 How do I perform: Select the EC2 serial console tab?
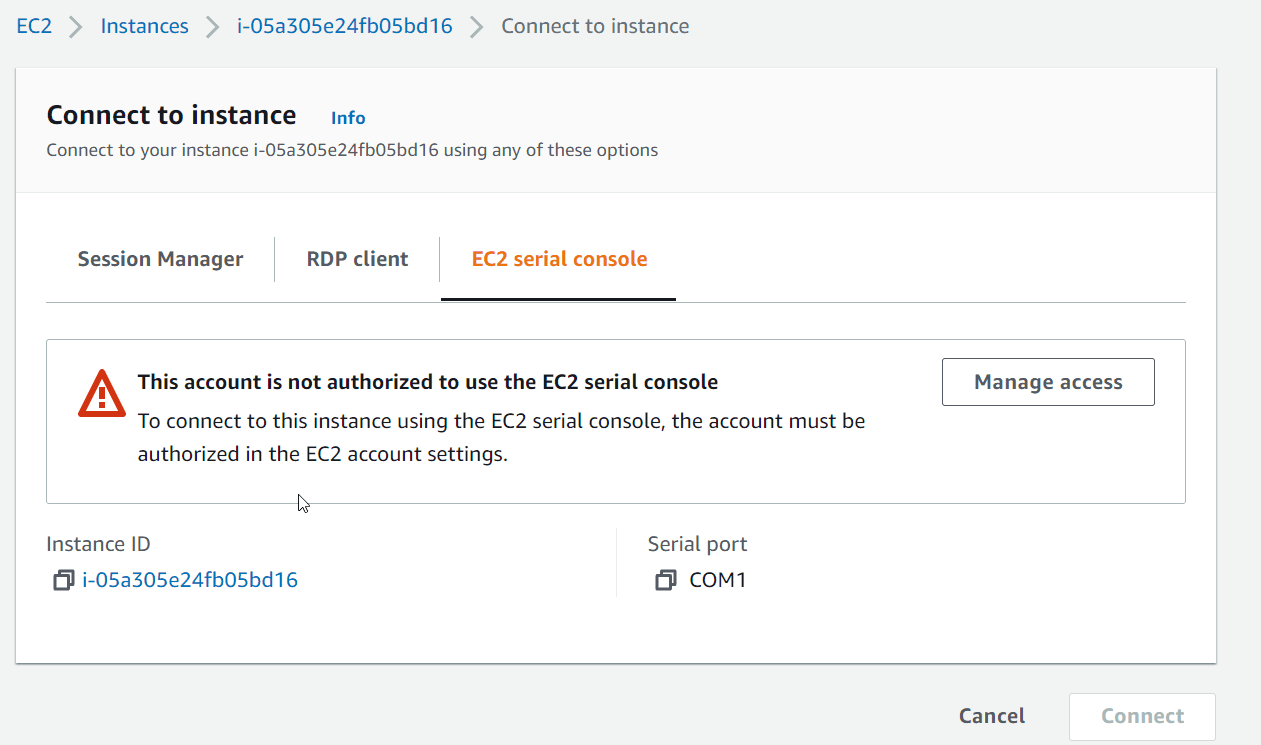point(559,259)
